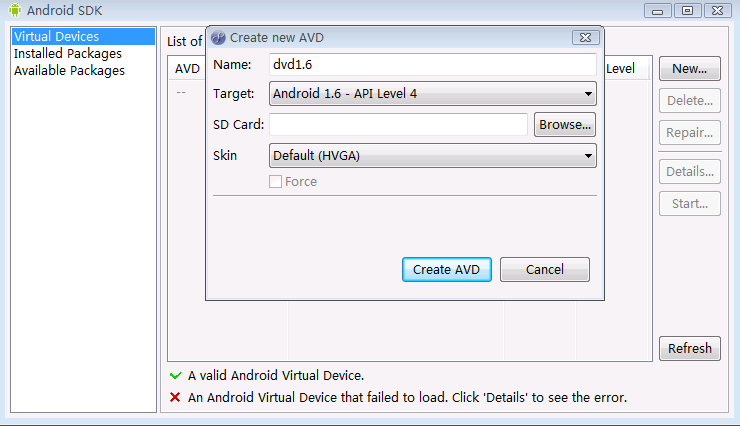Cancel the new AVD dialog
This screenshot has height=426, width=740.
click(x=545, y=270)
